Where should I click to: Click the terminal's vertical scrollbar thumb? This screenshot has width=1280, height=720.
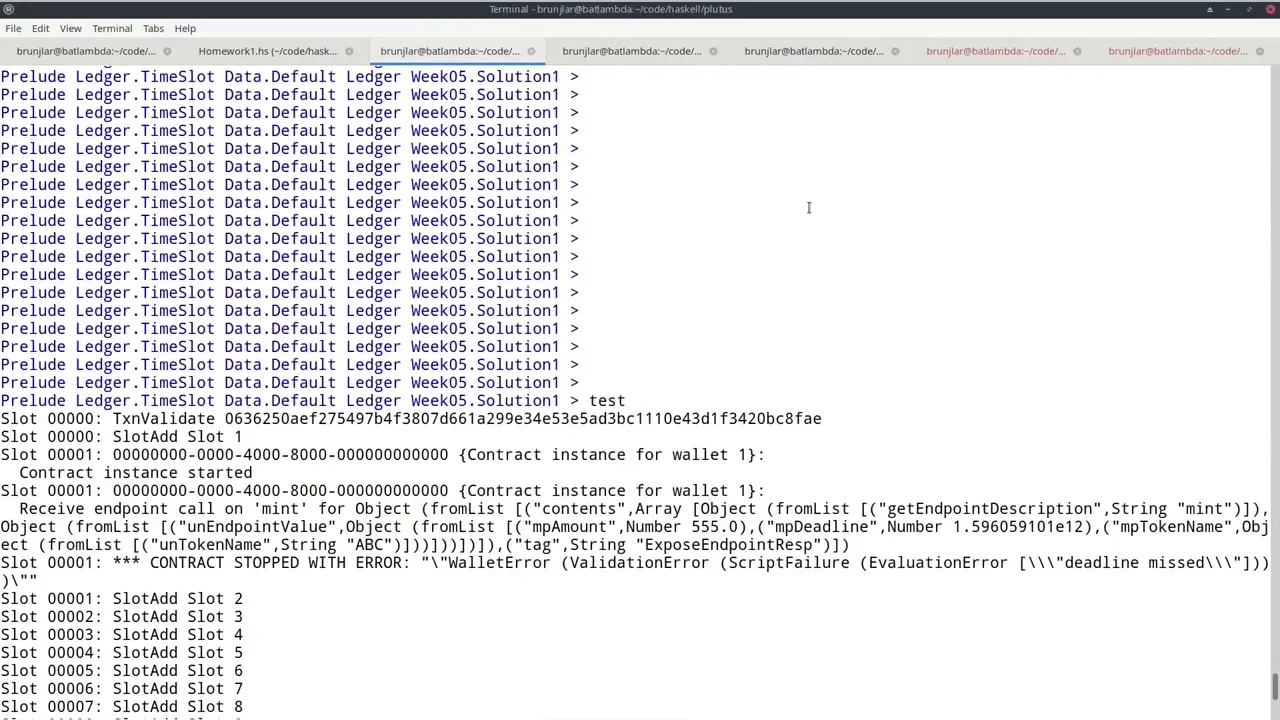pos(1274,688)
